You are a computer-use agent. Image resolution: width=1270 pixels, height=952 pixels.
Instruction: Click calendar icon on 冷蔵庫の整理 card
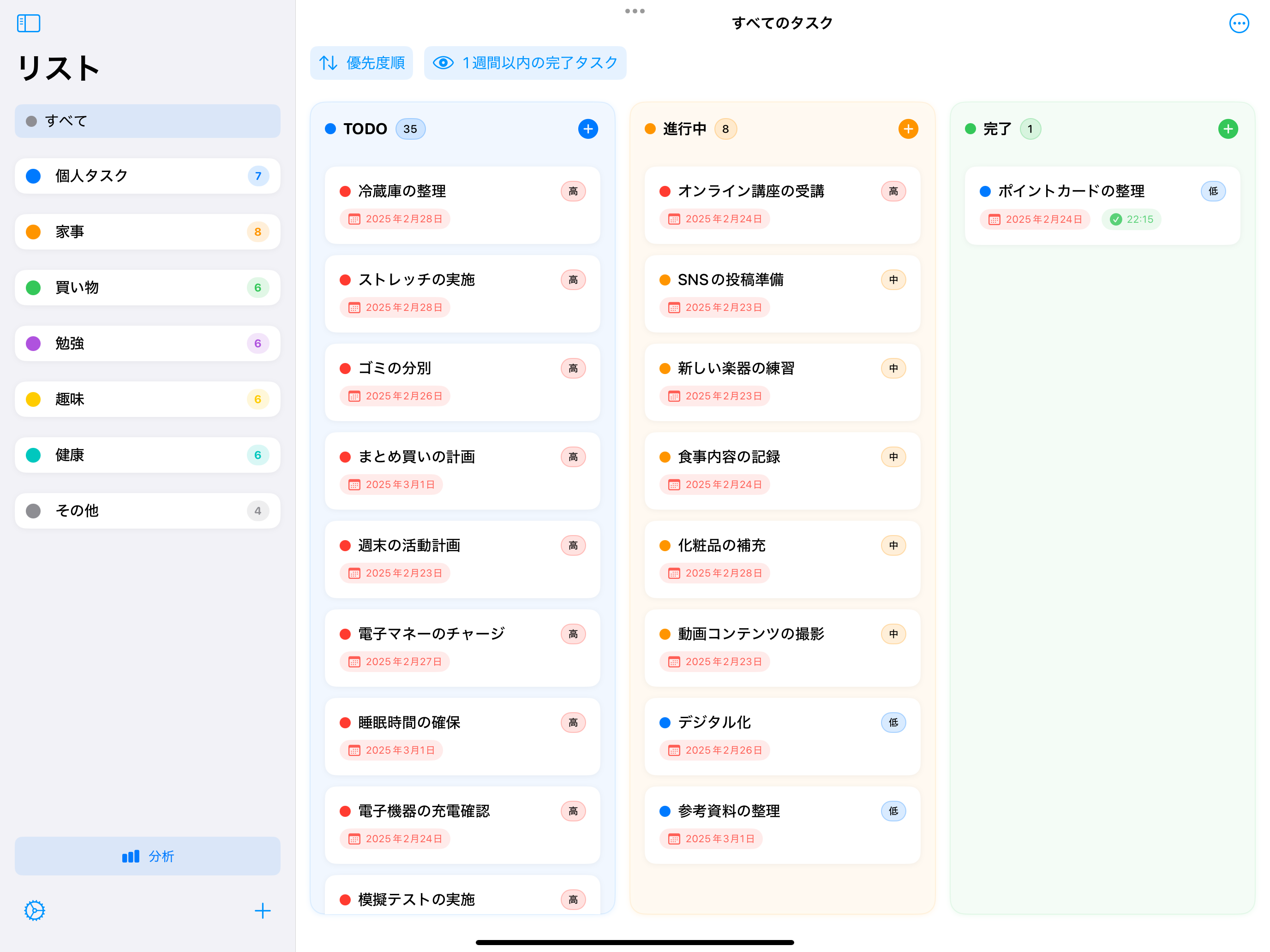pyautogui.click(x=354, y=219)
